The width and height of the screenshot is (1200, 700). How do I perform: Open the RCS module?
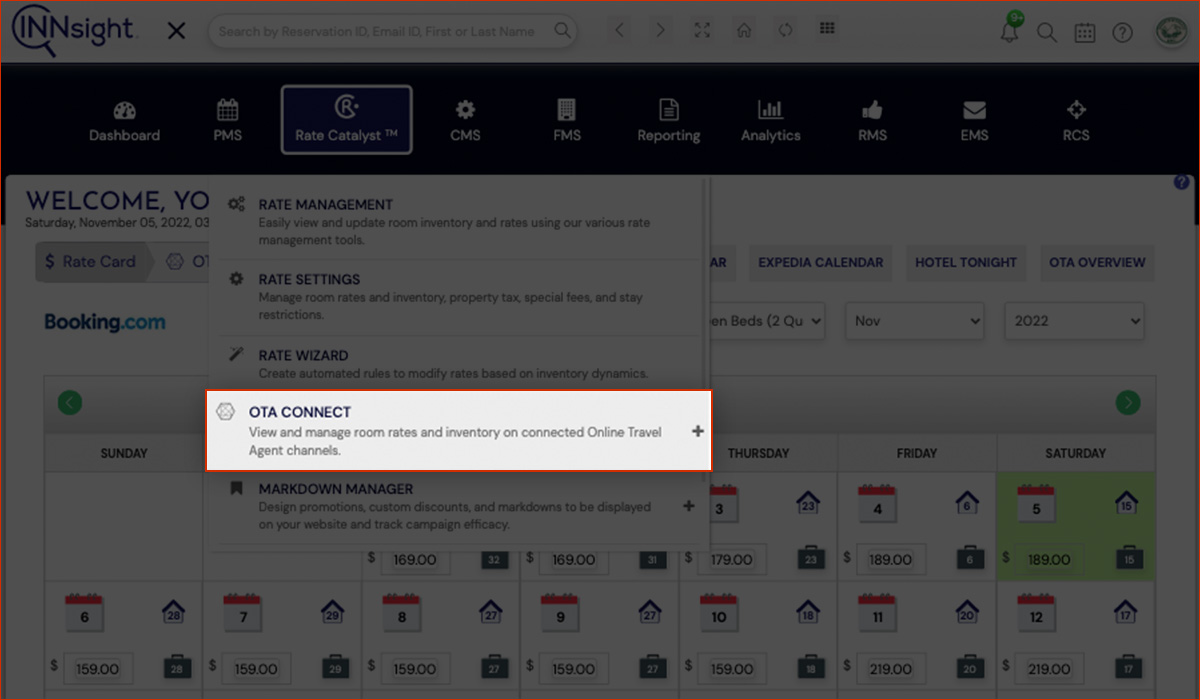tap(1076, 121)
